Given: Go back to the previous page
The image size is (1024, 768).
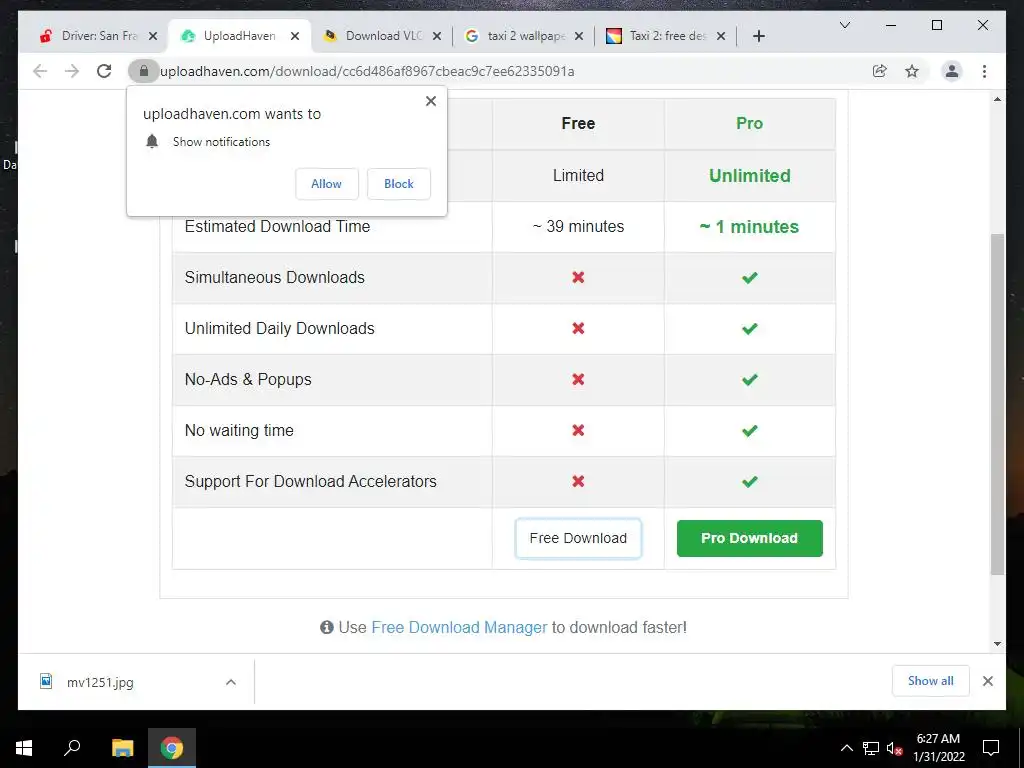Looking at the screenshot, I should tap(40, 71).
